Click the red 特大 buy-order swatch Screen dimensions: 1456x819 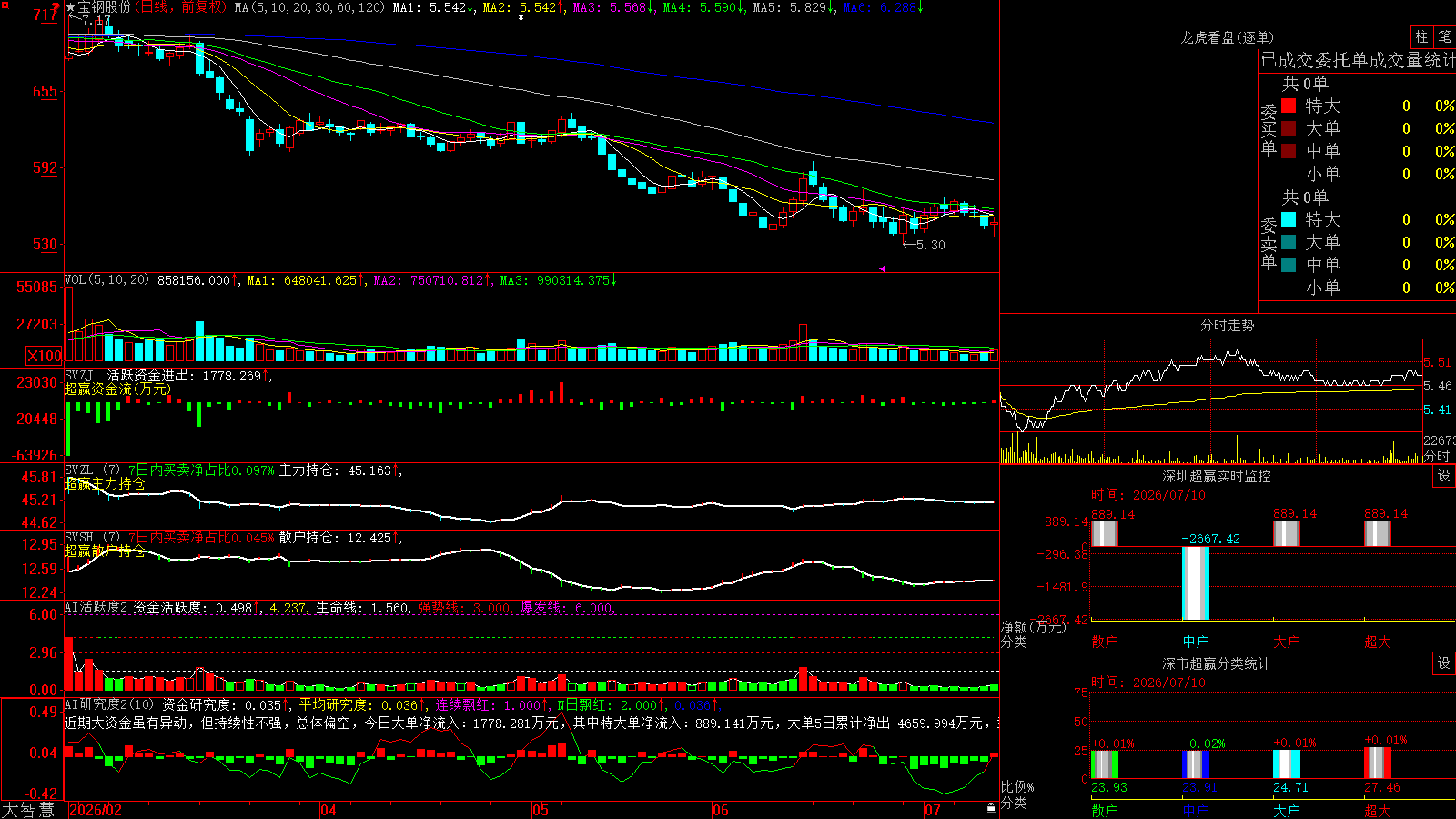pyautogui.click(x=1289, y=106)
